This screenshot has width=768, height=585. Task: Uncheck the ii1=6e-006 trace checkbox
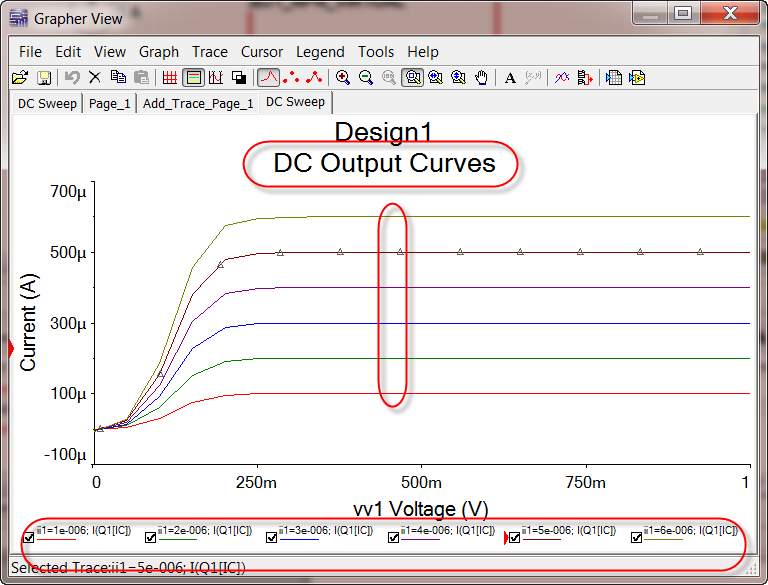click(x=636, y=537)
